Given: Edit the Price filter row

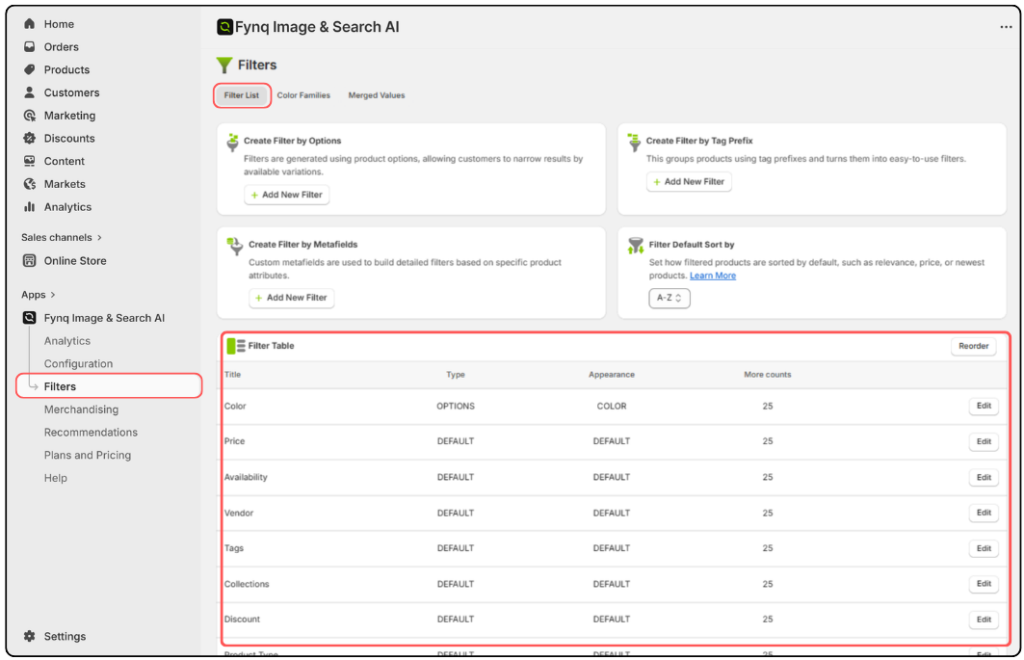Looking at the screenshot, I should pos(984,441).
